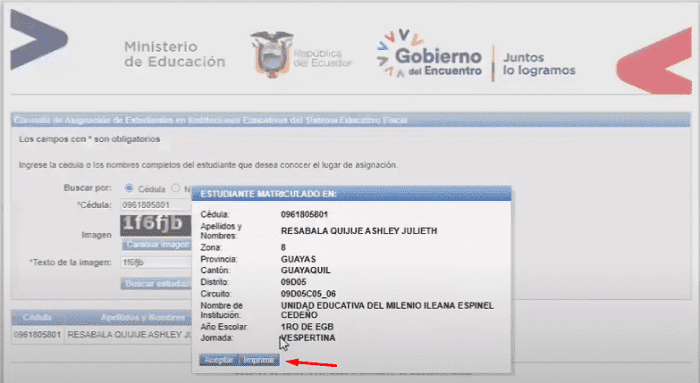The width and height of the screenshot is (700, 383).
Task: Click the Consulta de Asignación panel header
Action: tap(350, 120)
